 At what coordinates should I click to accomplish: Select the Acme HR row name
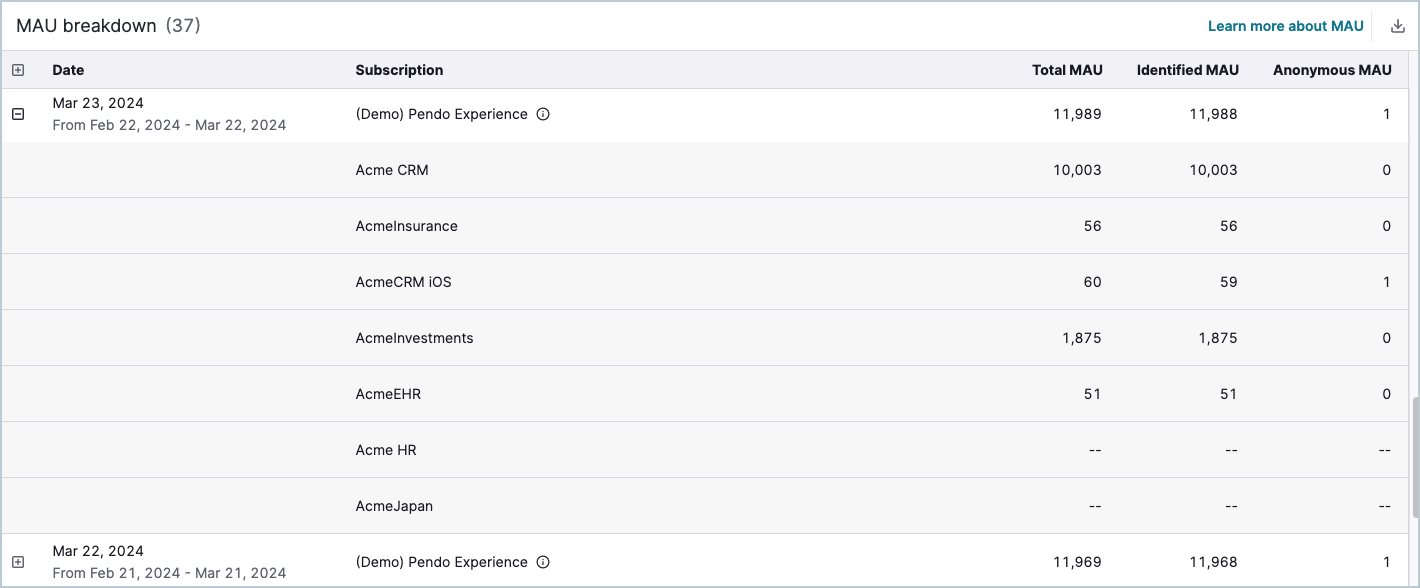[386, 450]
